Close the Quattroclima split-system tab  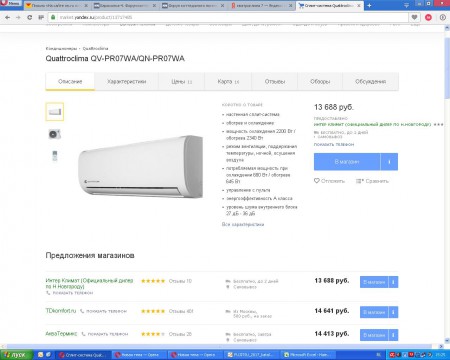click(x=359, y=6)
